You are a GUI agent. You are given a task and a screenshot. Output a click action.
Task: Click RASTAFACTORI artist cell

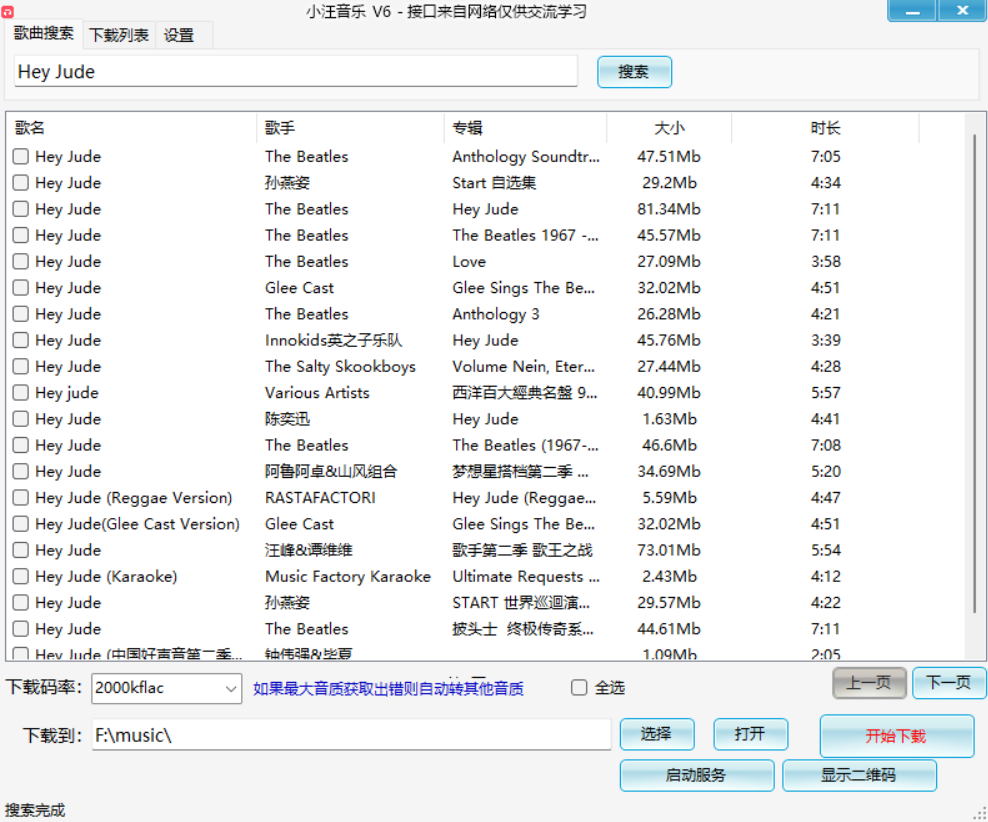[320, 498]
